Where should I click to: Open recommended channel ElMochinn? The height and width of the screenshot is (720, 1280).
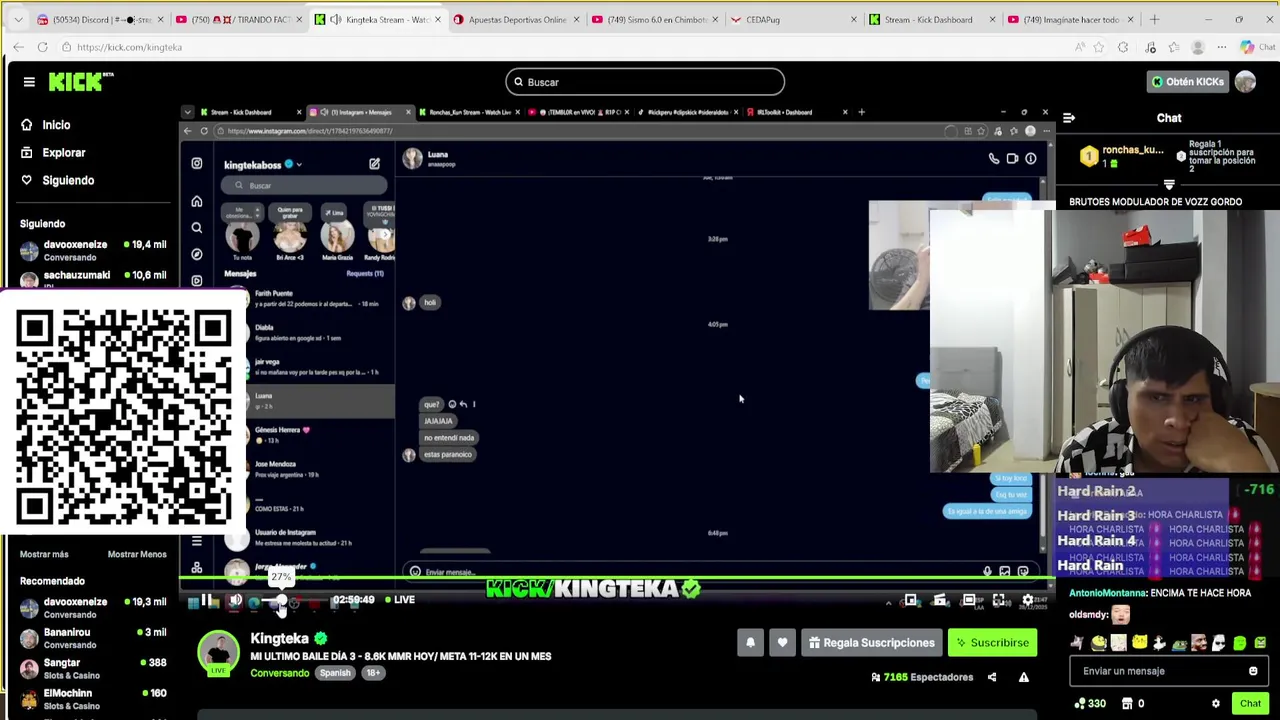click(x=92, y=698)
